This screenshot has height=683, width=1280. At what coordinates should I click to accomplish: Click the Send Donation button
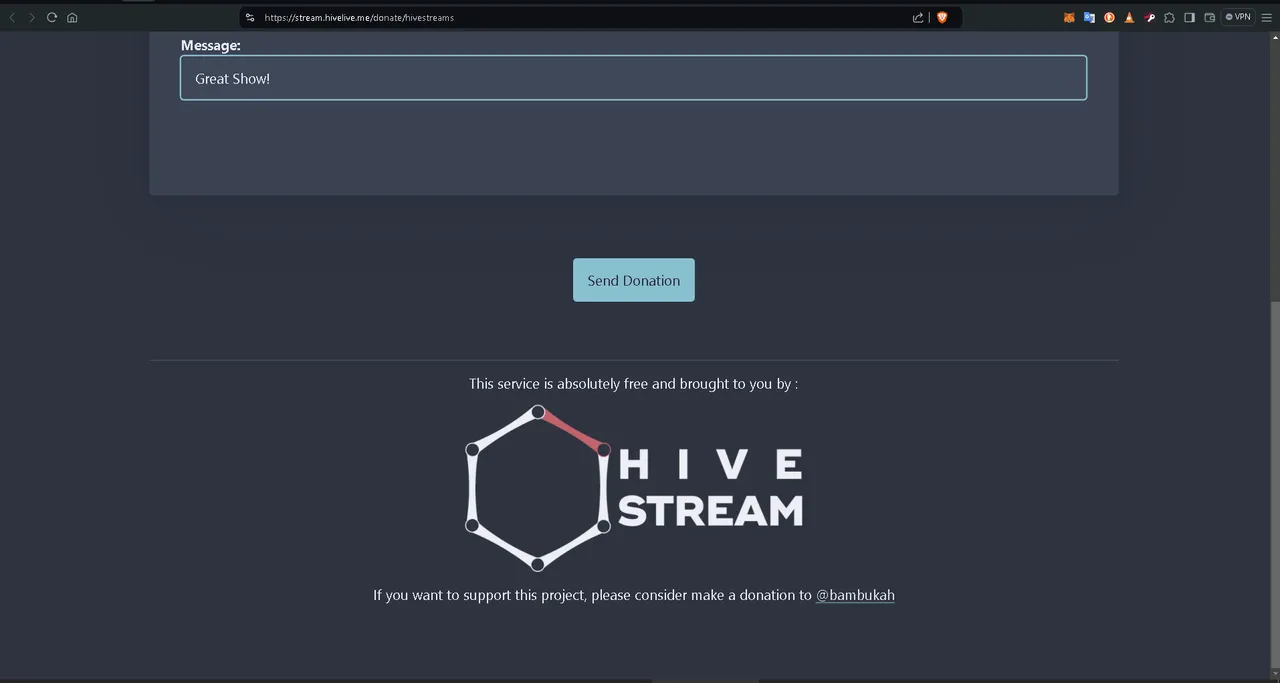tap(633, 280)
